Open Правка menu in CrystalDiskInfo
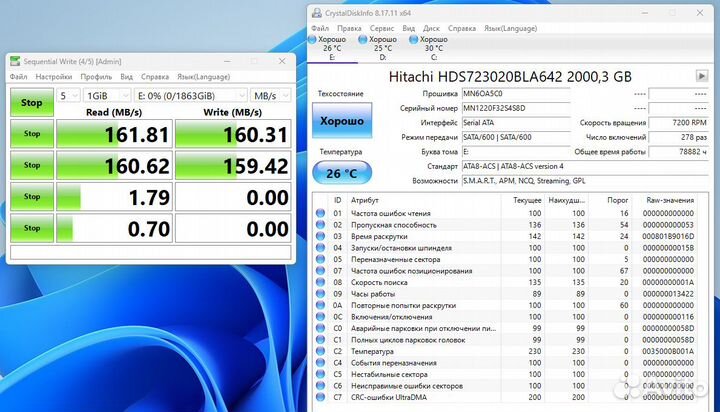720x412 pixels. pyautogui.click(x=349, y=28)
